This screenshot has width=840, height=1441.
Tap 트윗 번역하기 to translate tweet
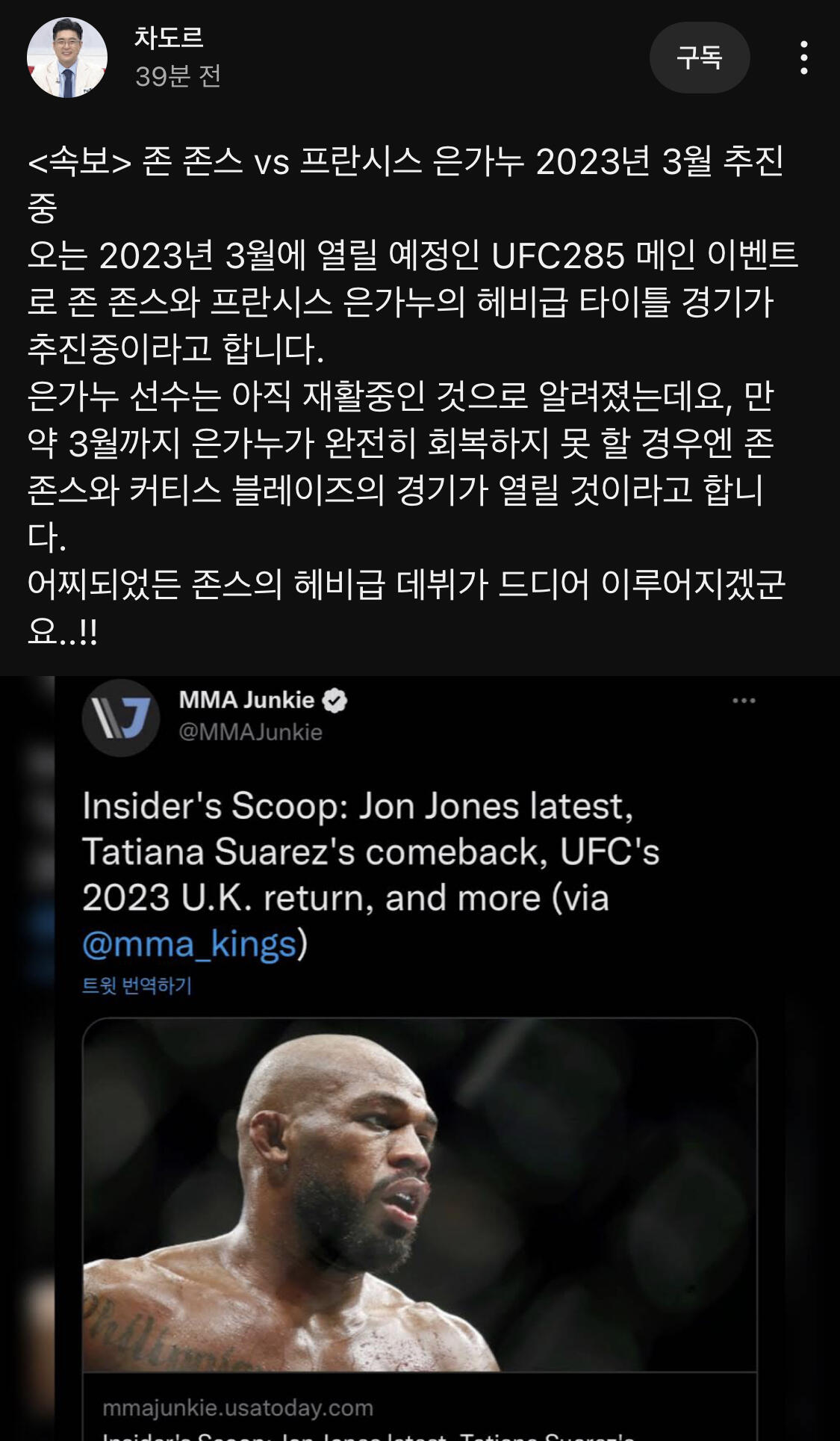point(137,986)
